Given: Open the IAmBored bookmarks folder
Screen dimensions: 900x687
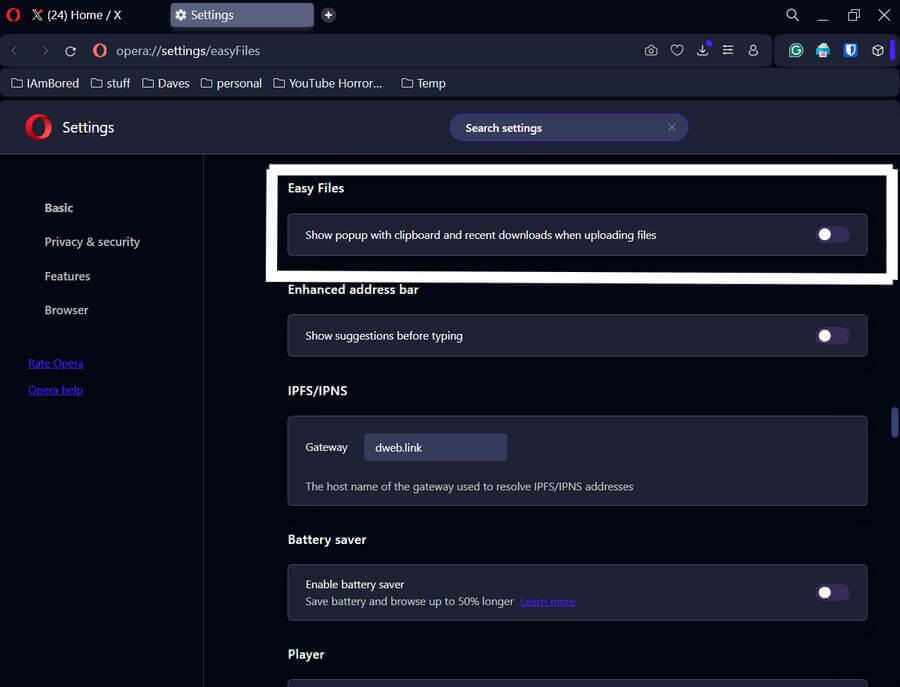Looking at the screenshot, I should (x=45, y=83).
